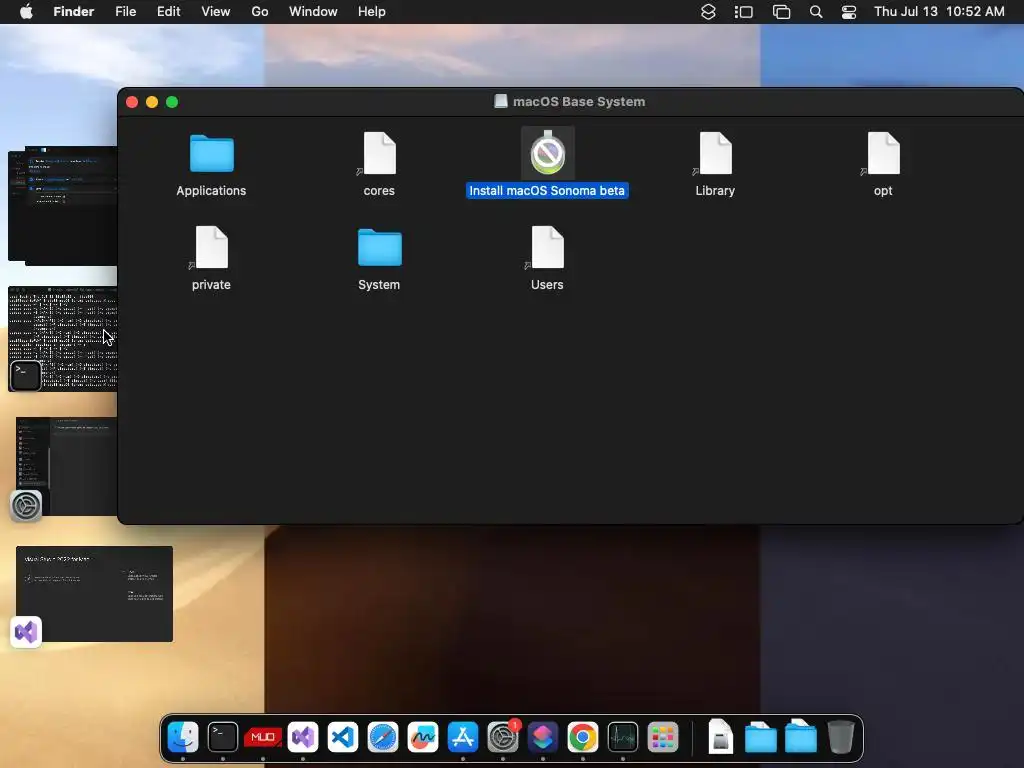Select the Install macOS Sonoma beta app icon
The height and width of the screenshot is (768, 1024).
click(x=547, y=153)
